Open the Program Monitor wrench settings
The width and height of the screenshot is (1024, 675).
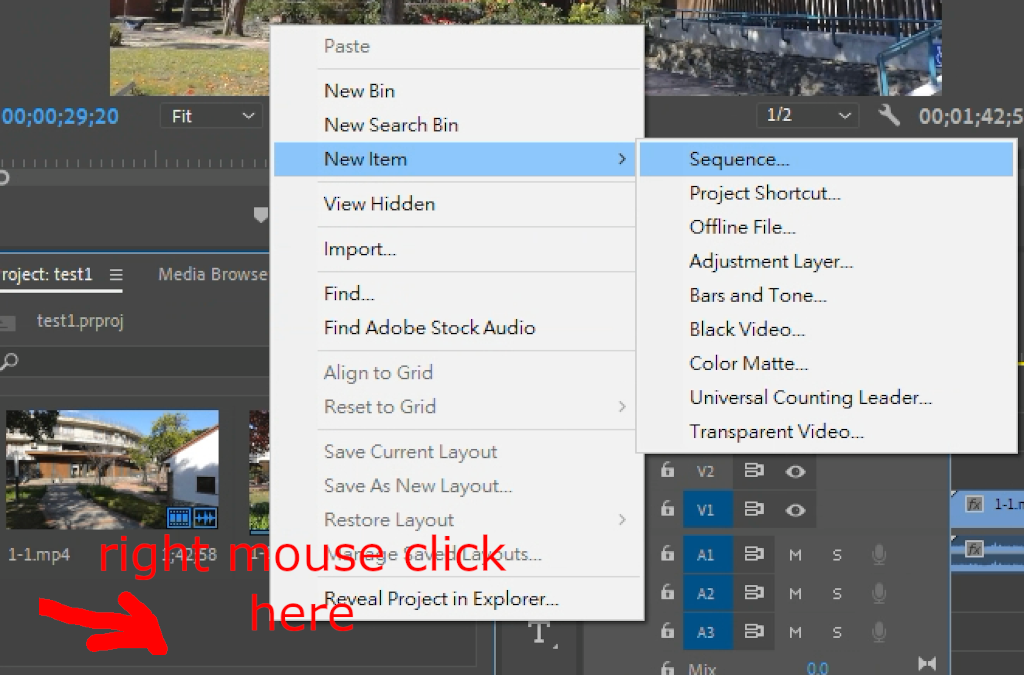pos(889,116)
